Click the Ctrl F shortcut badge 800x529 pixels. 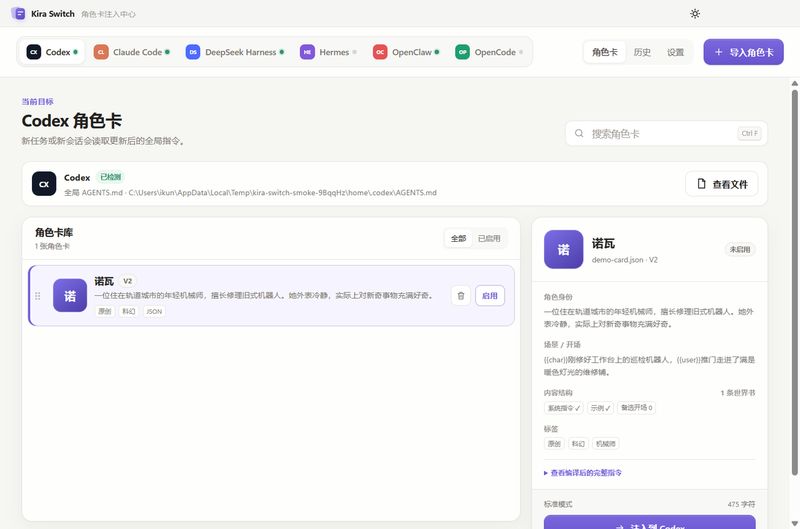pos(749,134)
